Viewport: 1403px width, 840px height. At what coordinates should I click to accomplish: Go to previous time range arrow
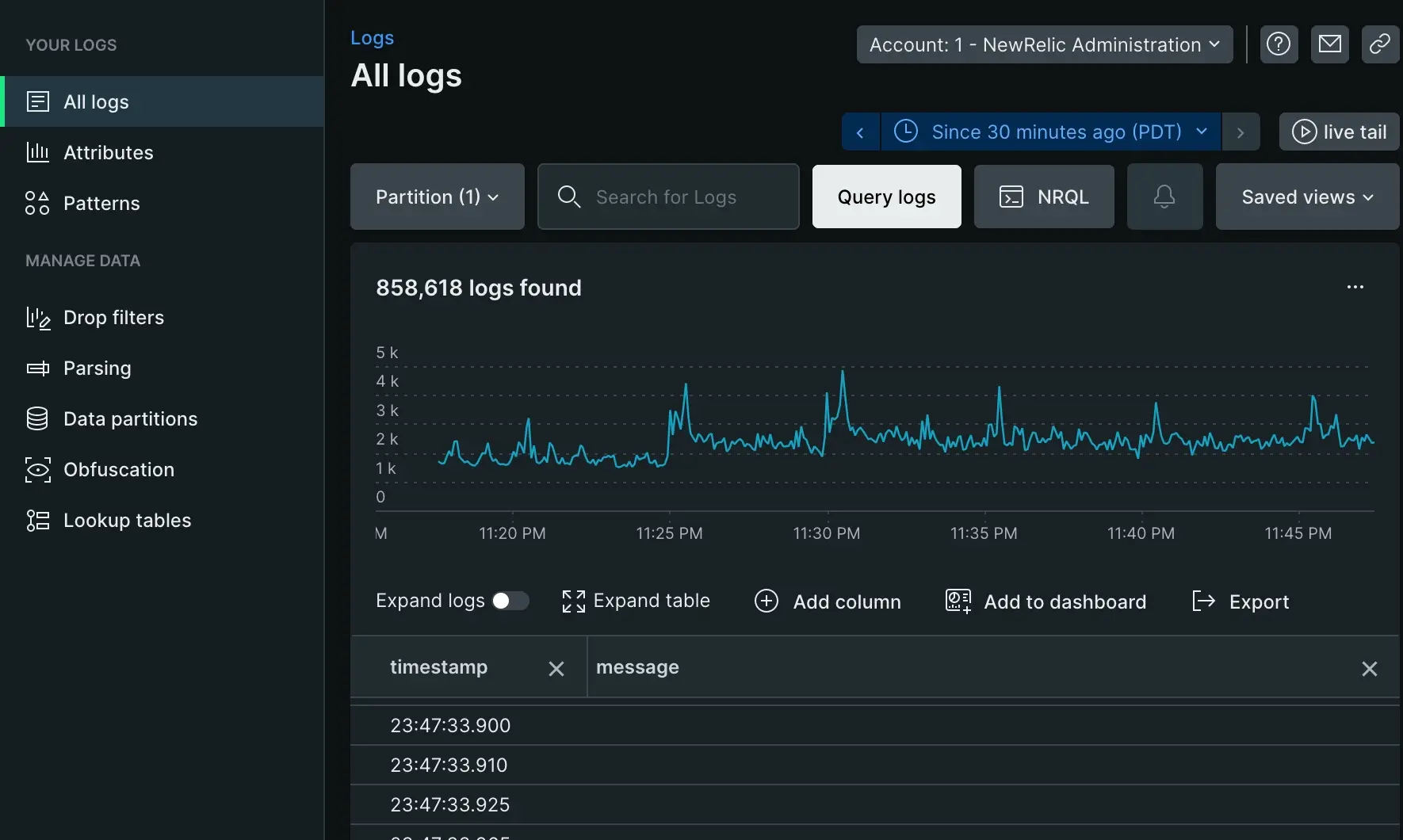point(861,132)
